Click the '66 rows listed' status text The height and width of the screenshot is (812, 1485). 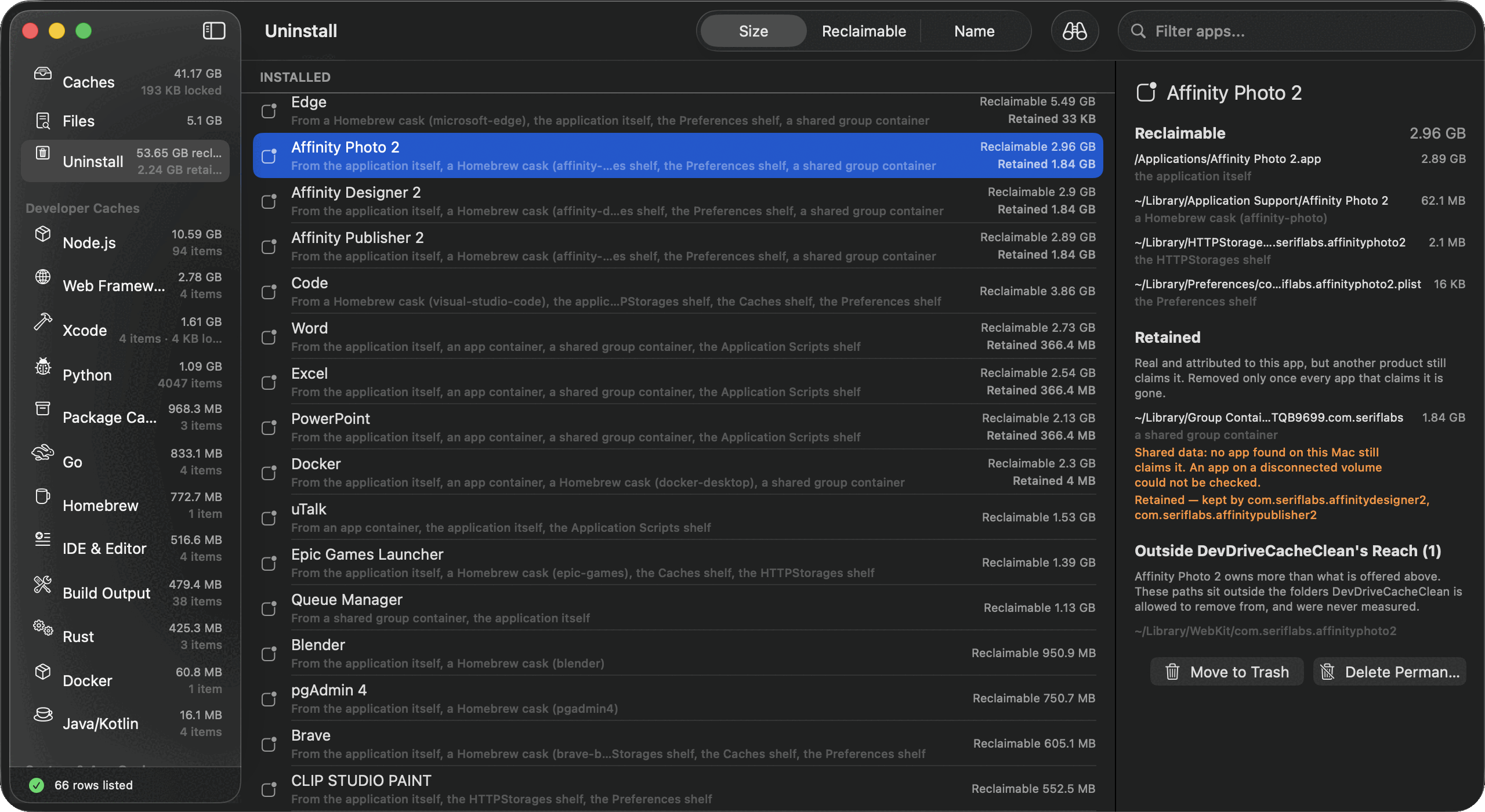click(93, 785)
